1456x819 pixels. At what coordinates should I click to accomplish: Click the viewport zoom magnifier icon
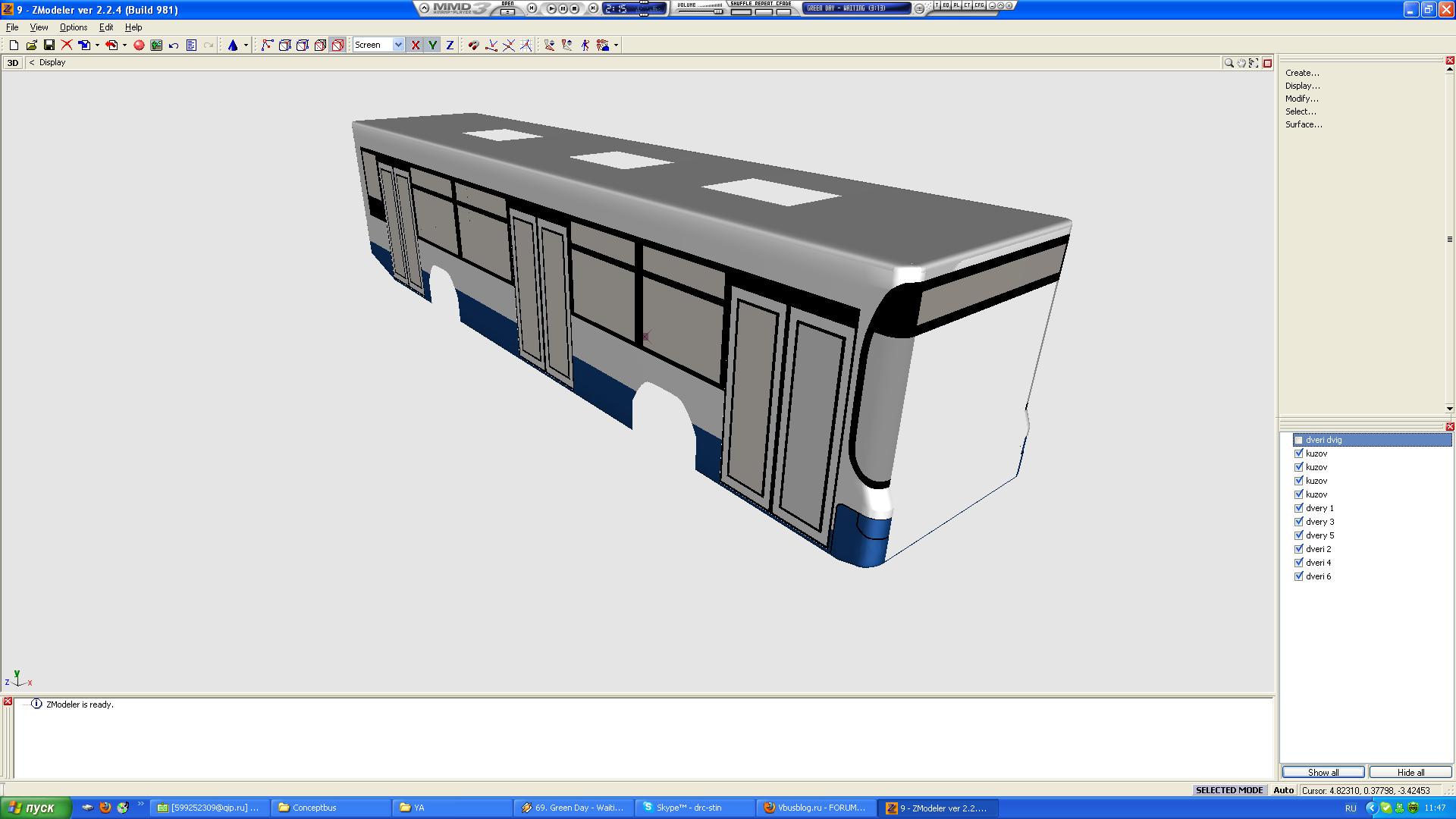click(x=1228, y=63)
